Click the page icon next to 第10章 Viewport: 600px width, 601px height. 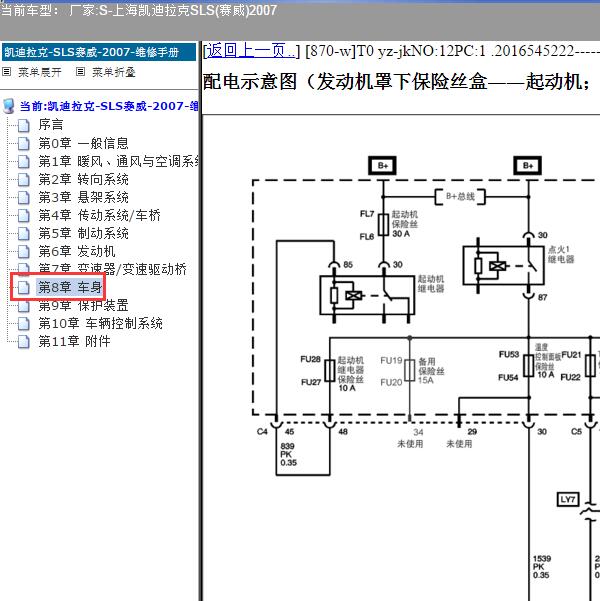pos(24,324)
